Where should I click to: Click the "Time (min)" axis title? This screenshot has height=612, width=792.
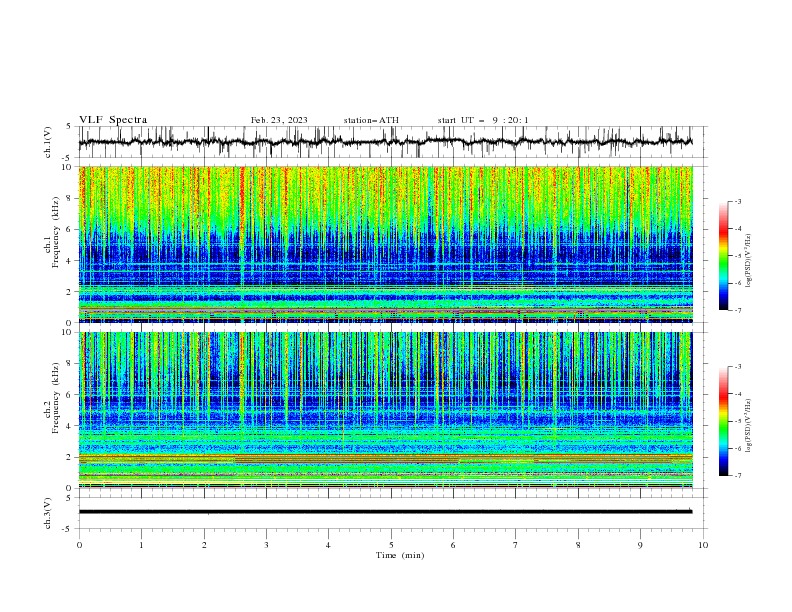[400, 555]
